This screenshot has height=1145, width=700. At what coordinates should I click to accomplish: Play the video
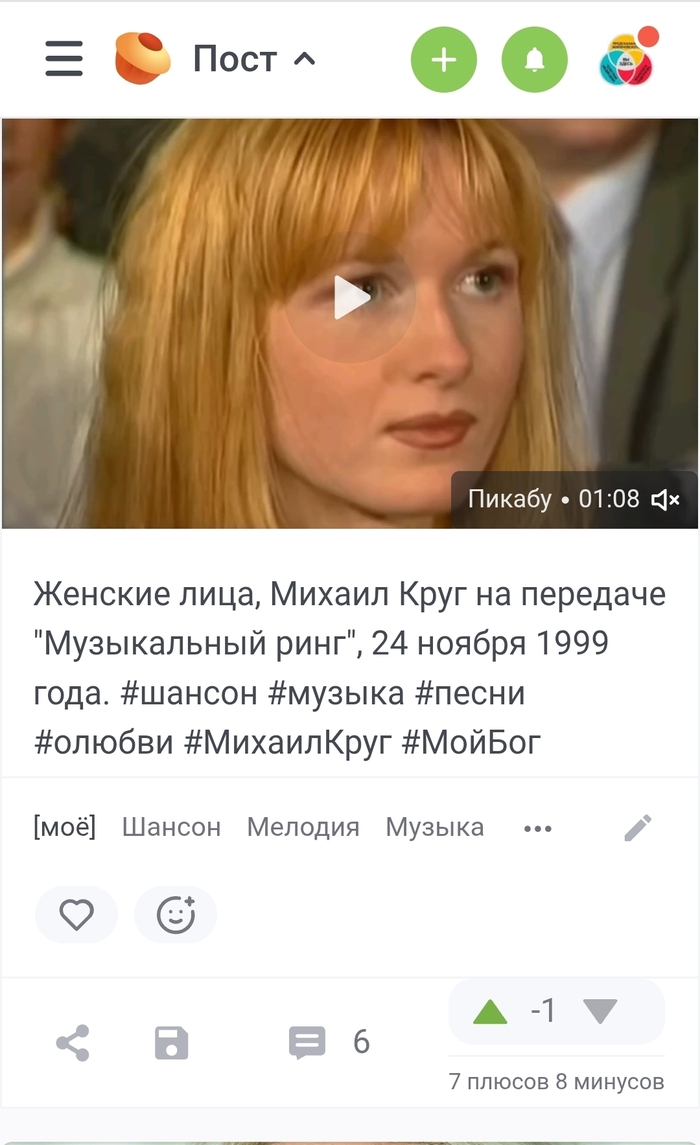coord(350,297)
